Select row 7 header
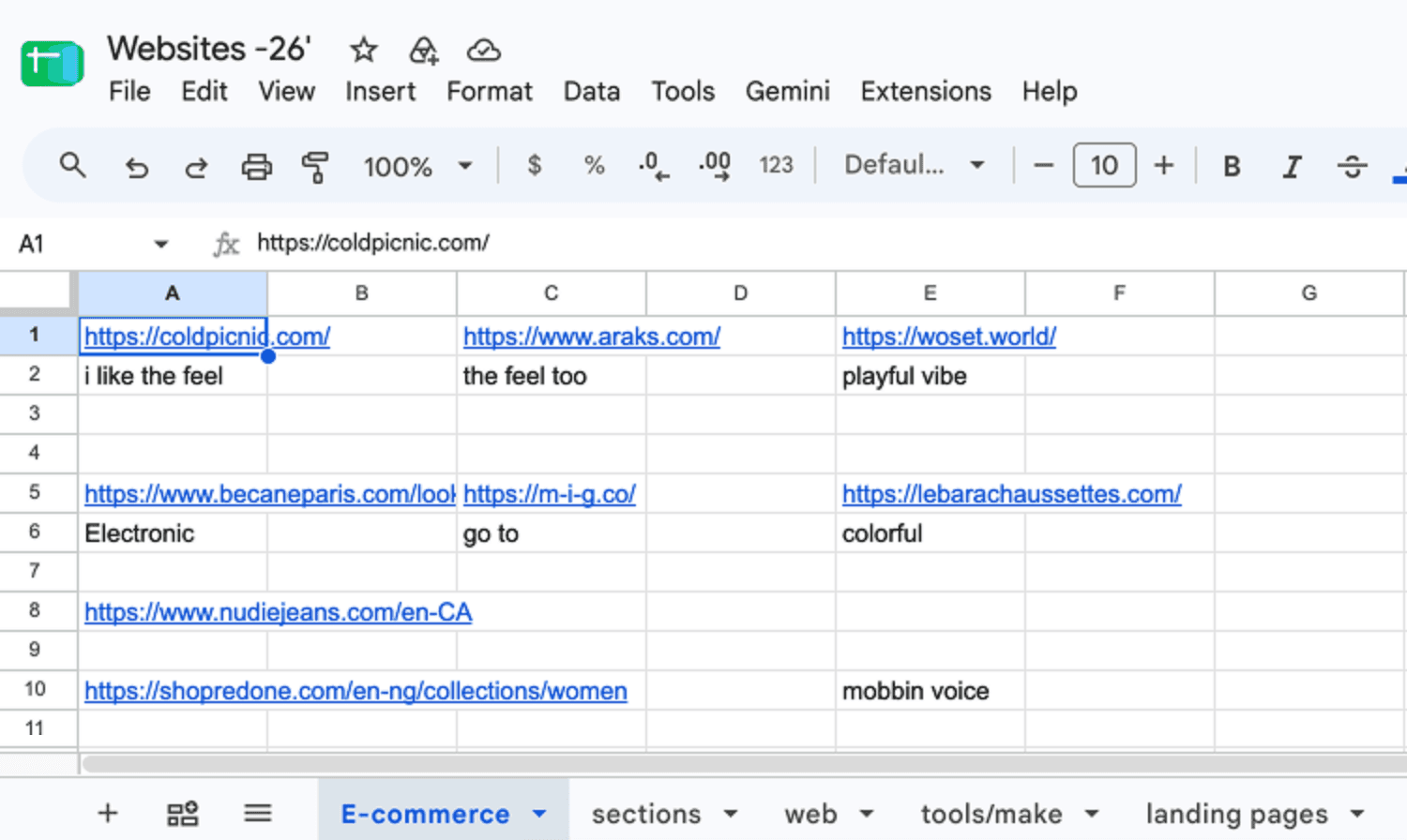This screenshot has width=1407, height=840. [x=35, y=571]
